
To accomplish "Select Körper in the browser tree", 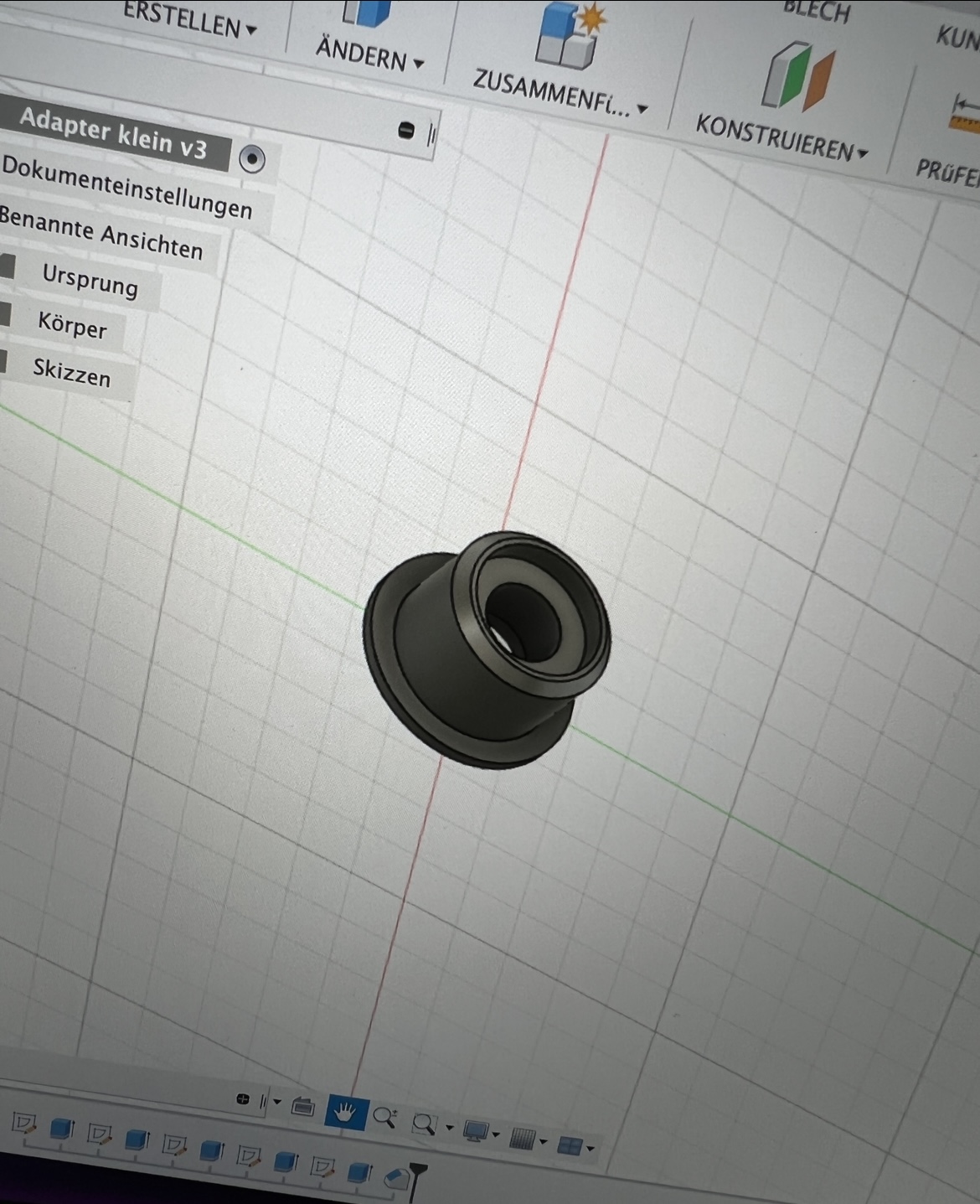I will [x=72, y=325].
